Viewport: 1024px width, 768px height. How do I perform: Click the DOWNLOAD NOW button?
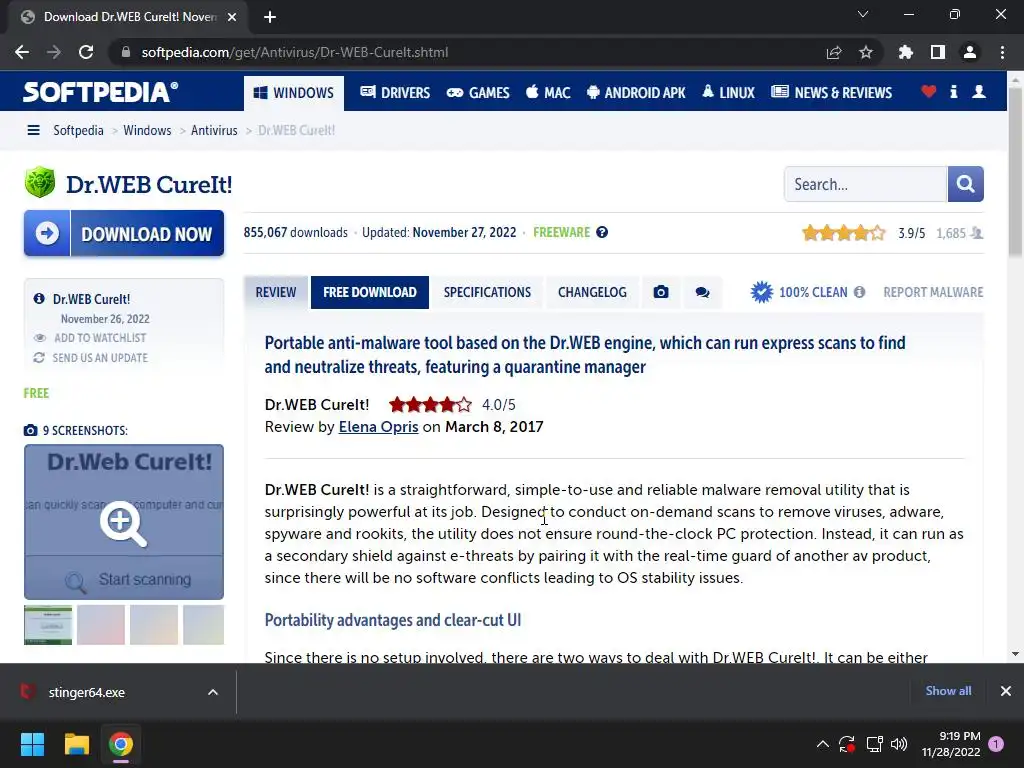coord(124,233)
